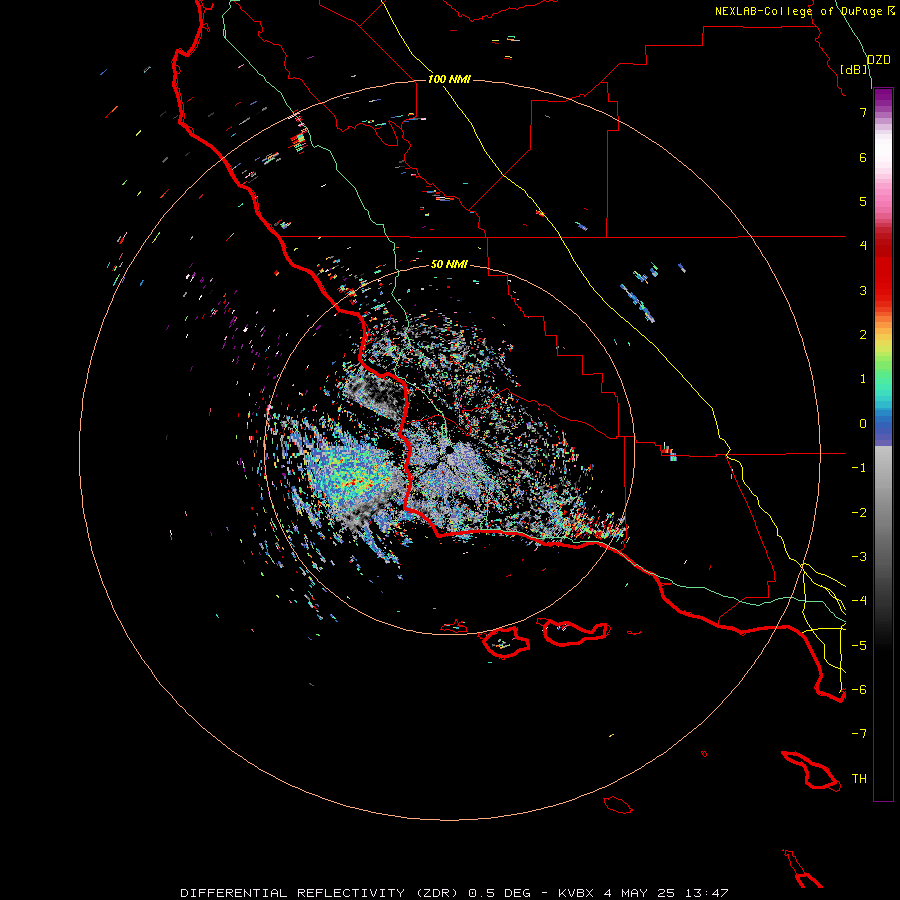Click the Differential Reflectivity KVBX caption text
The height and width of the screenshot is (900, 900).
coord(454,893)
